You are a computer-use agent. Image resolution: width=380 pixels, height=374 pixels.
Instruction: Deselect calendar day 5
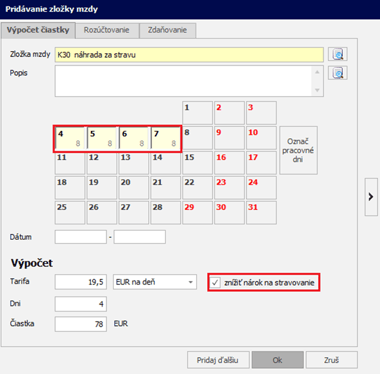click(x=102, y=138)
